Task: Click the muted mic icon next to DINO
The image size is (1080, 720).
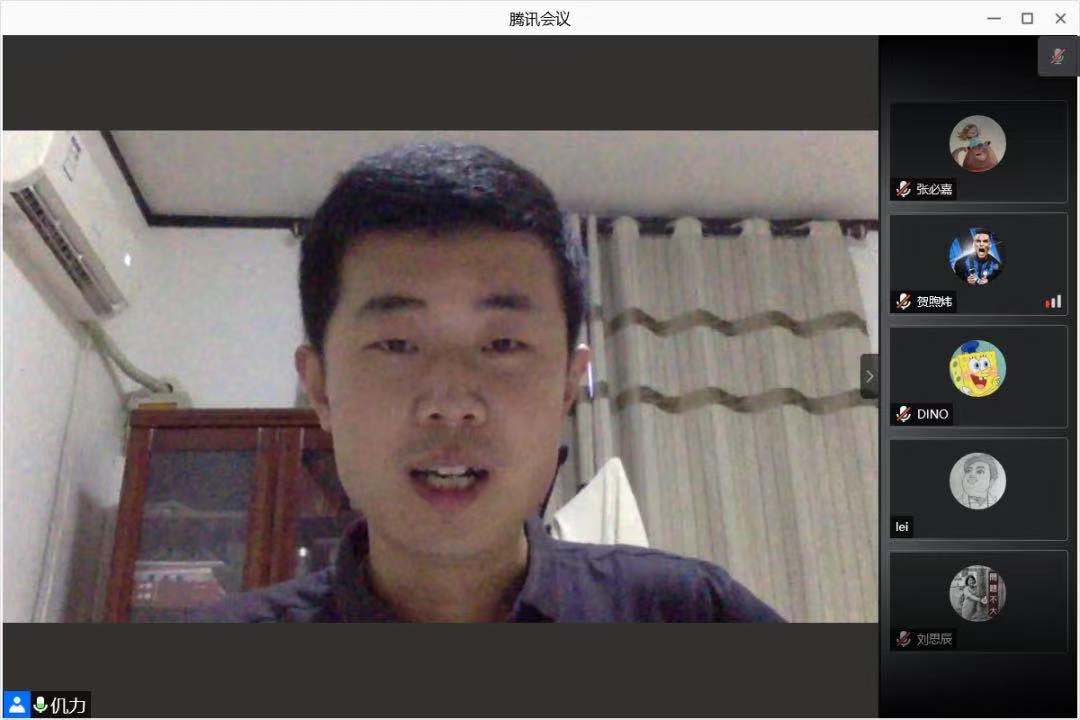Action: (x=904, y=414)
